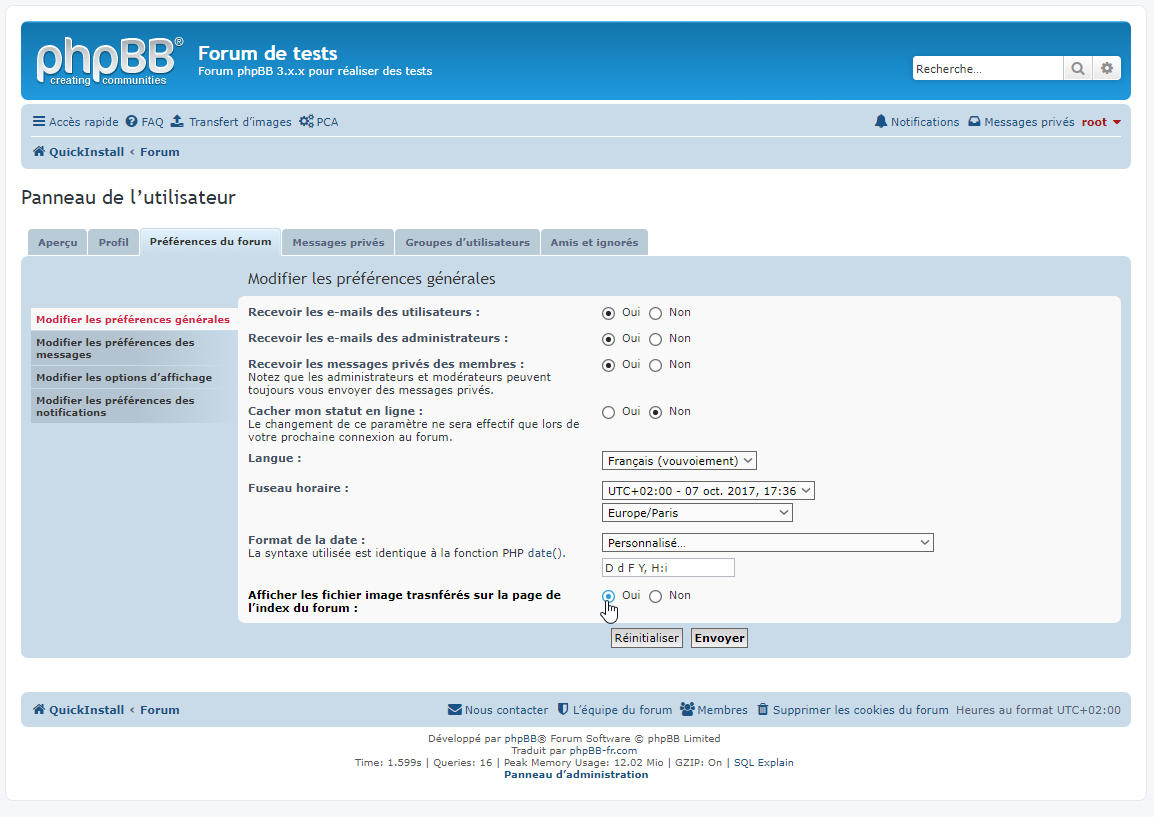Click the phpBB logo

[110, 61]
